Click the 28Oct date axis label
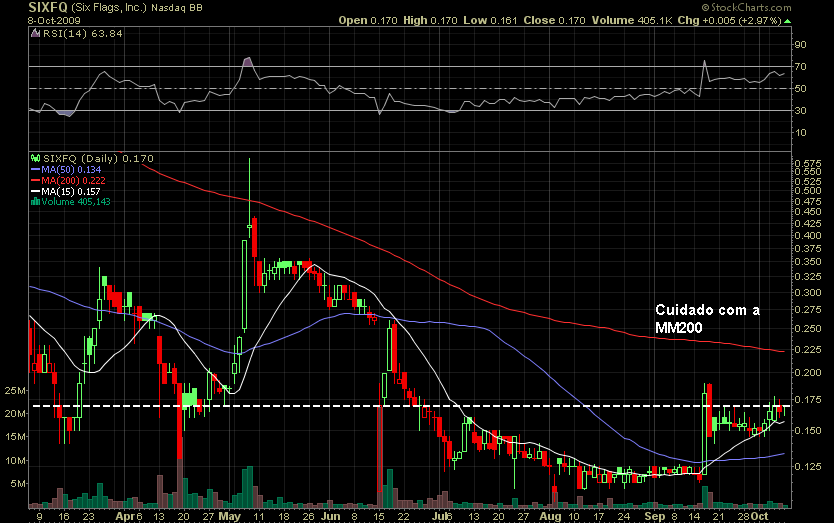 coord(753,516)
